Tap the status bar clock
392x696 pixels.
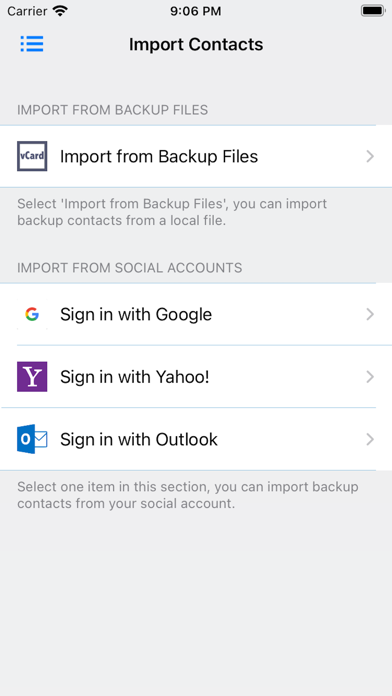click(196, 11)
